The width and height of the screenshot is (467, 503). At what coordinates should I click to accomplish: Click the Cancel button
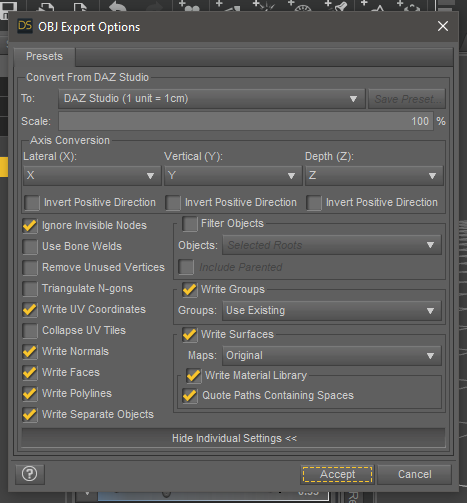click(414, 474)
